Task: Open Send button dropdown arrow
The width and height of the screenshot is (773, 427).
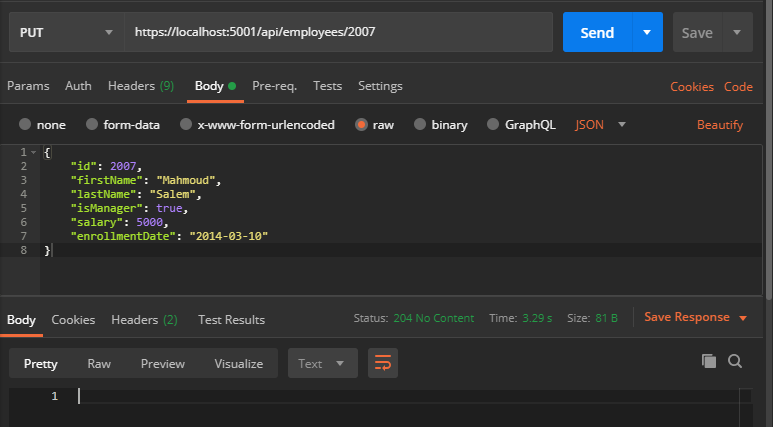Action: pos(647,33)
